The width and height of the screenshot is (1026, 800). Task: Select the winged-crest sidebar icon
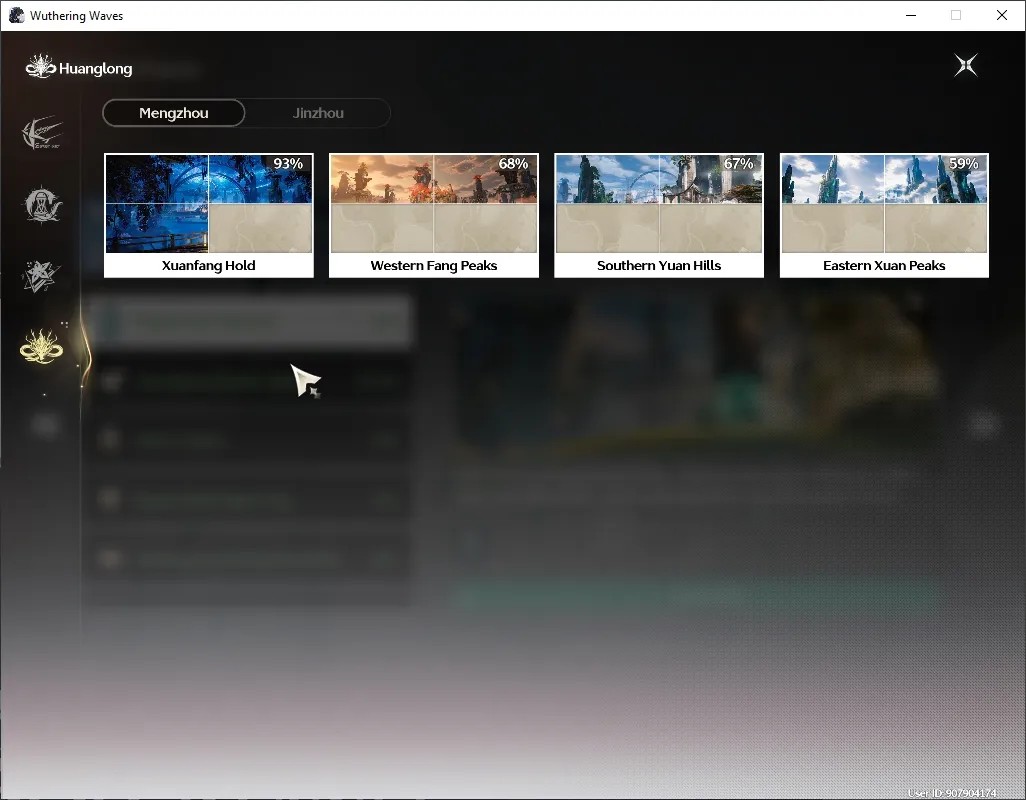pyautogui.click(x=42, y=133)
